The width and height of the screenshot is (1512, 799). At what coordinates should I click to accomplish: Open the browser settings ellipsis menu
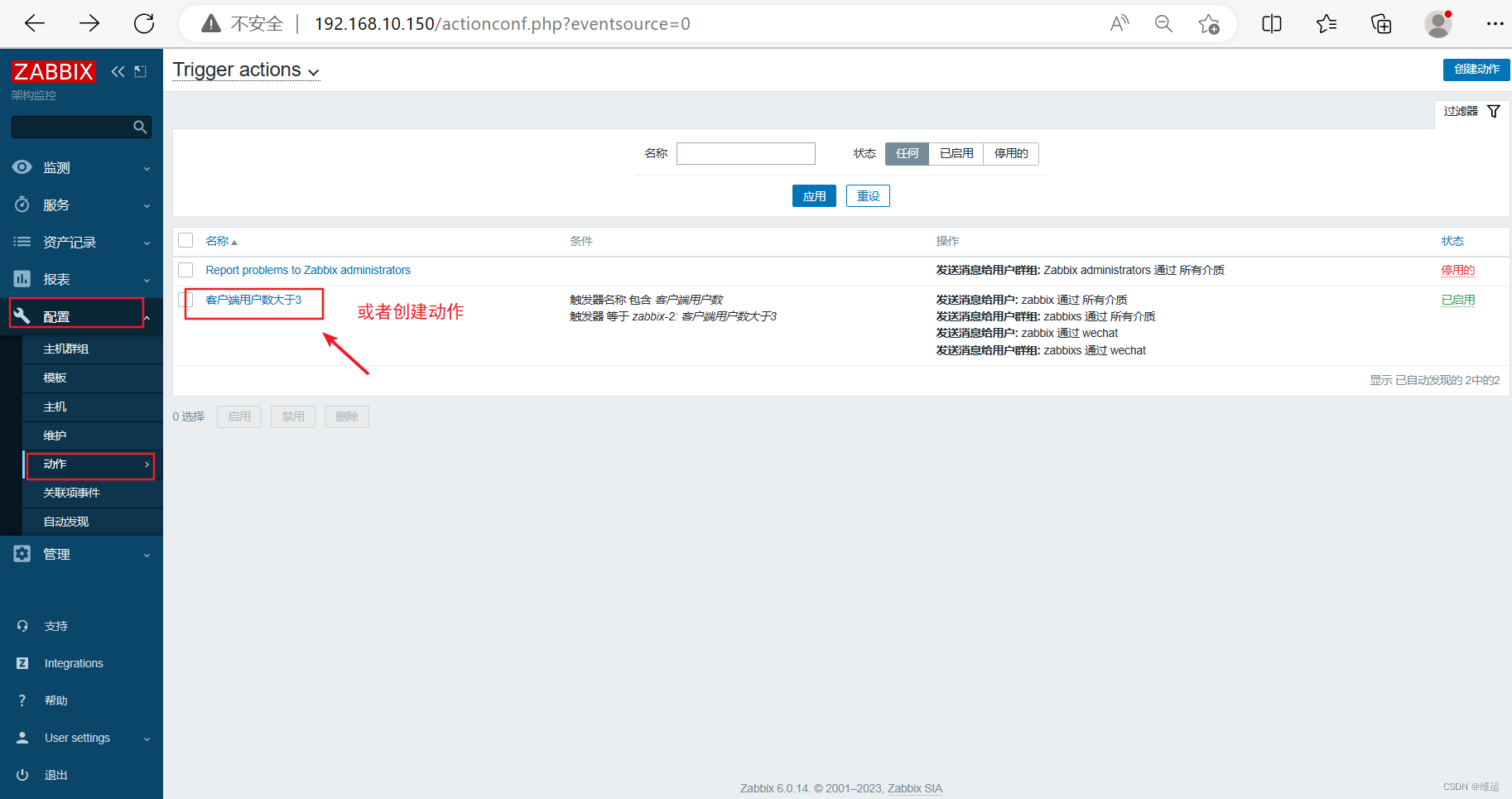pos(1495,23)
